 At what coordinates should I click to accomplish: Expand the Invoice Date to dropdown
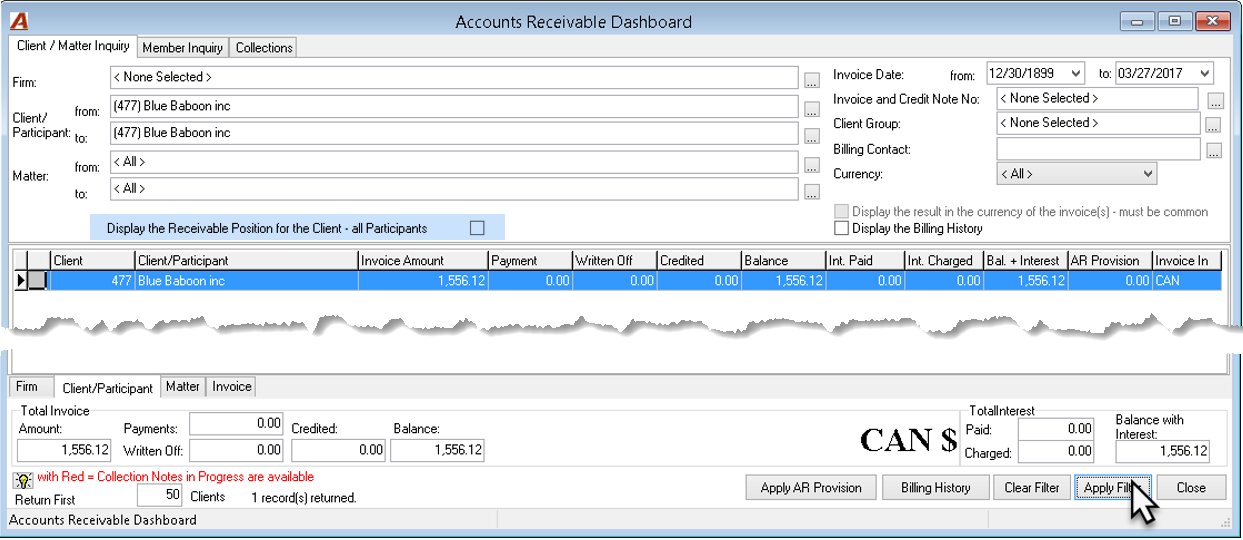[x=1203, y=73]
